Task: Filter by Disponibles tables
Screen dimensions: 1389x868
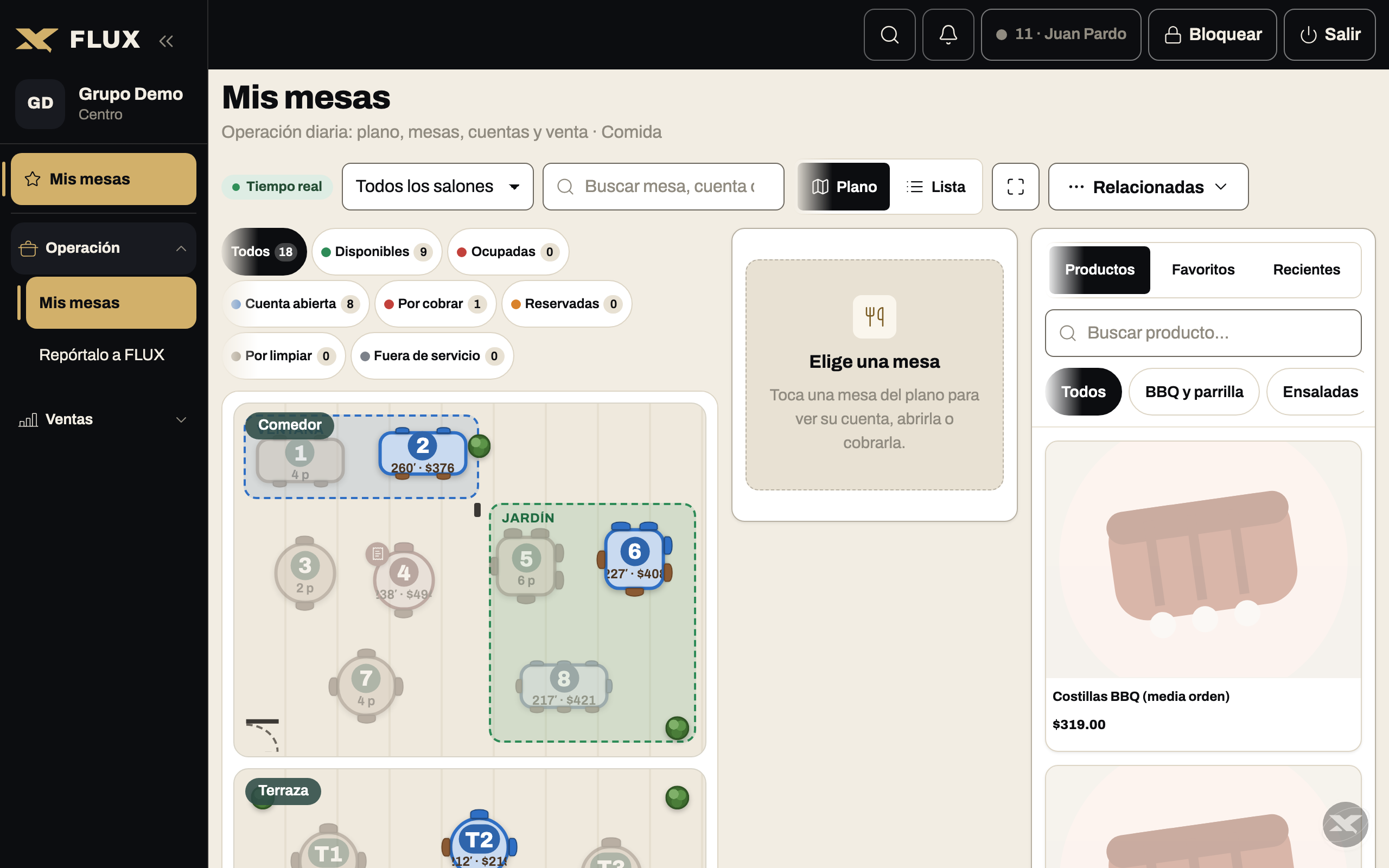Action: [377, 251]
